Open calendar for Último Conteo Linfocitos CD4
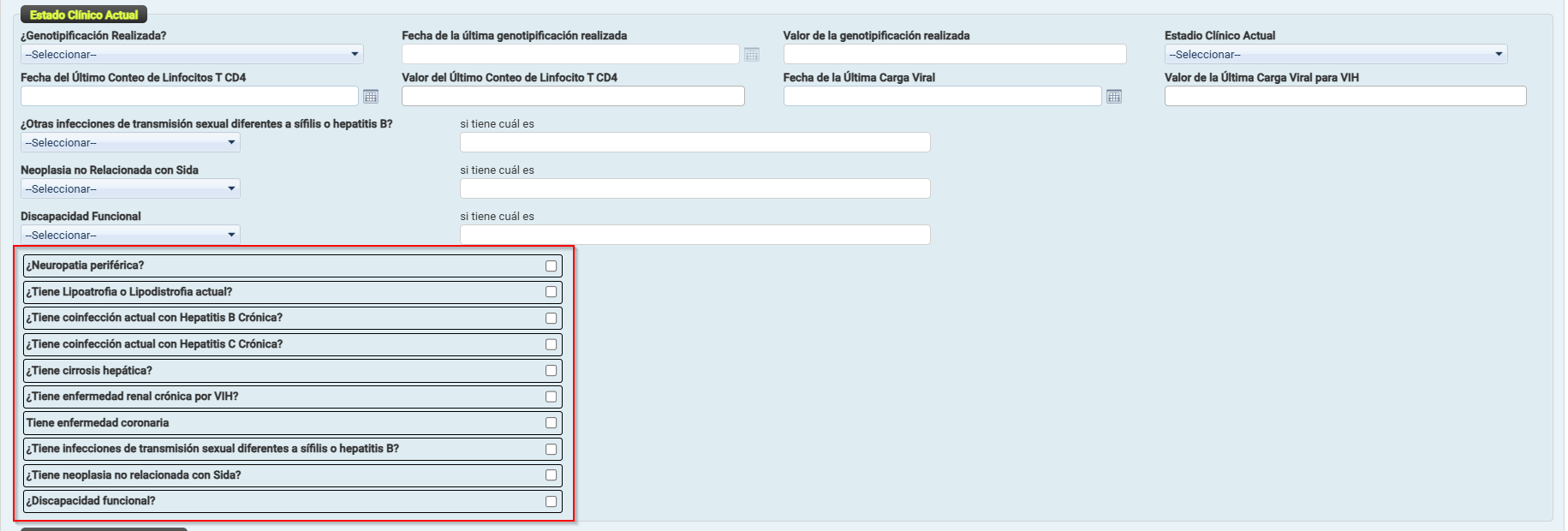Screen dimensions: 1568x531 point(371,97)
